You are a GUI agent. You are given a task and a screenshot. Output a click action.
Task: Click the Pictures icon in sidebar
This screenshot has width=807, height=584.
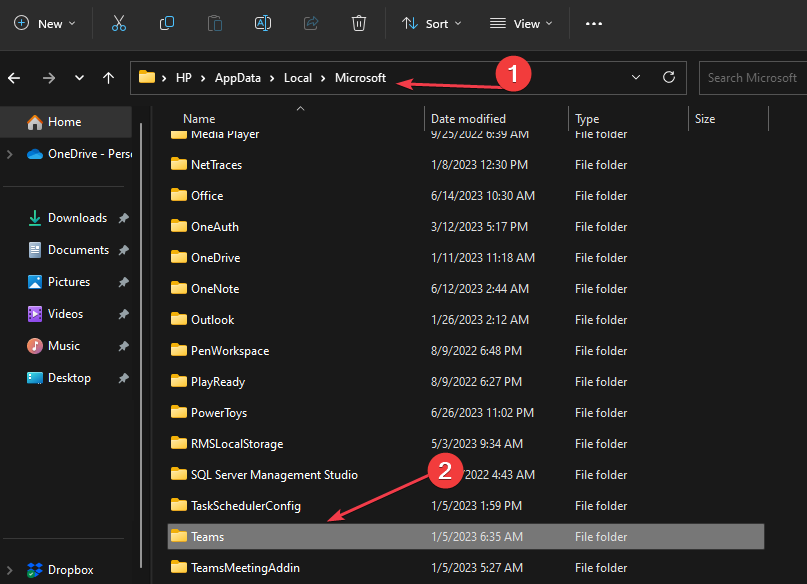coord(34,282)
